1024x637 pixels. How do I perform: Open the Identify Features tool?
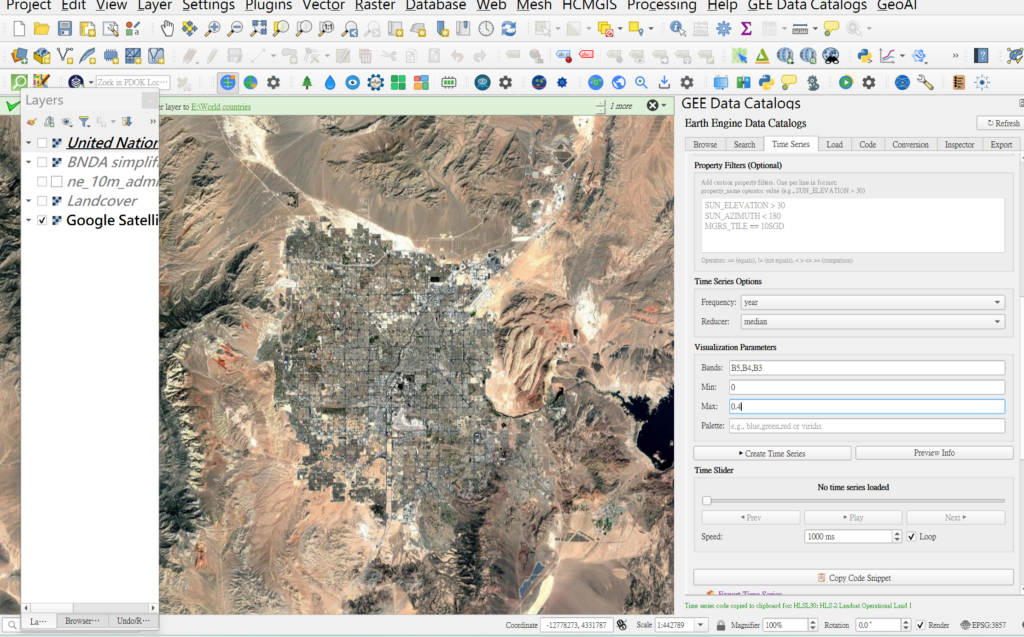[678, 29]
